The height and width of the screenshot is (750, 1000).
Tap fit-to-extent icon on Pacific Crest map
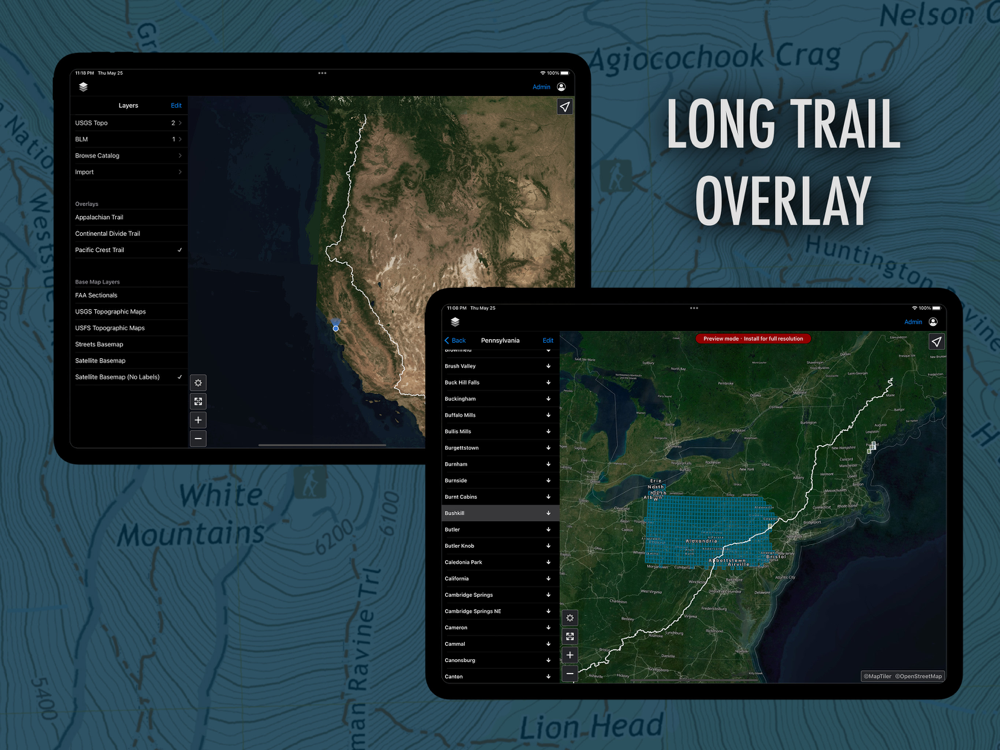click(x=198, y=401)
